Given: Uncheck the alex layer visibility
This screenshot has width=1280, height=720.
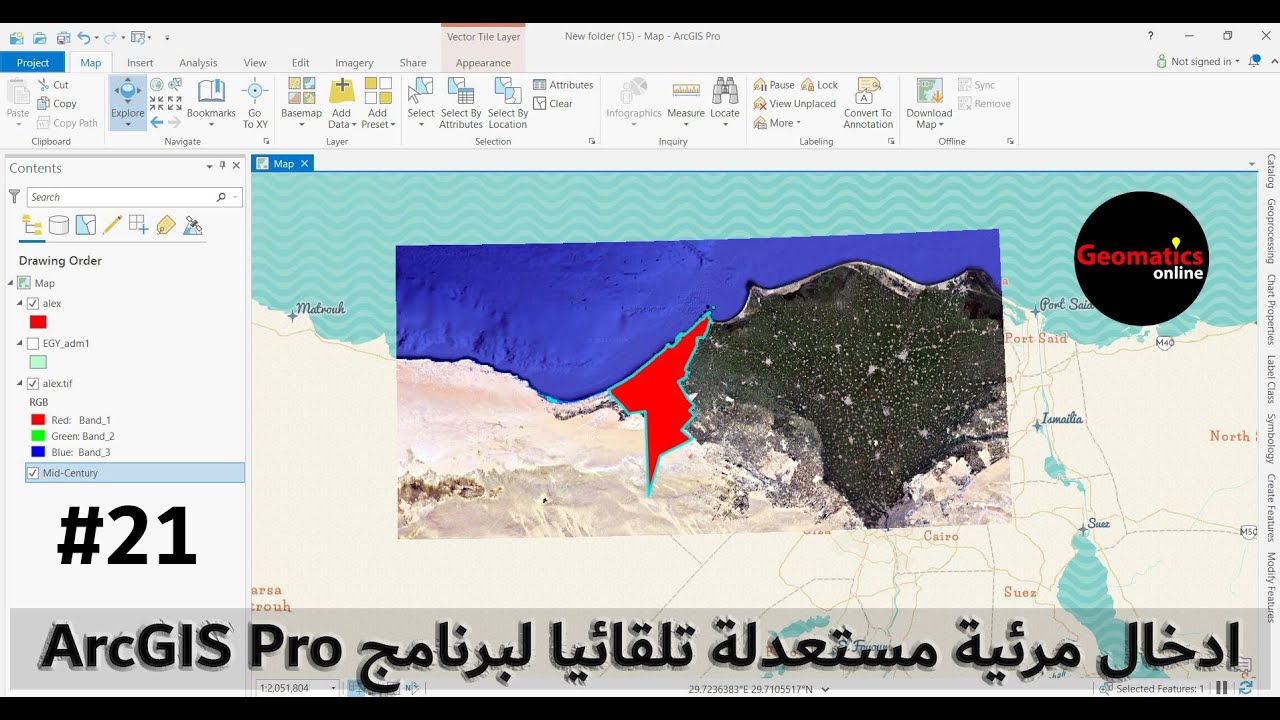Looking at the screenshot, I should (x=33, y=303).
